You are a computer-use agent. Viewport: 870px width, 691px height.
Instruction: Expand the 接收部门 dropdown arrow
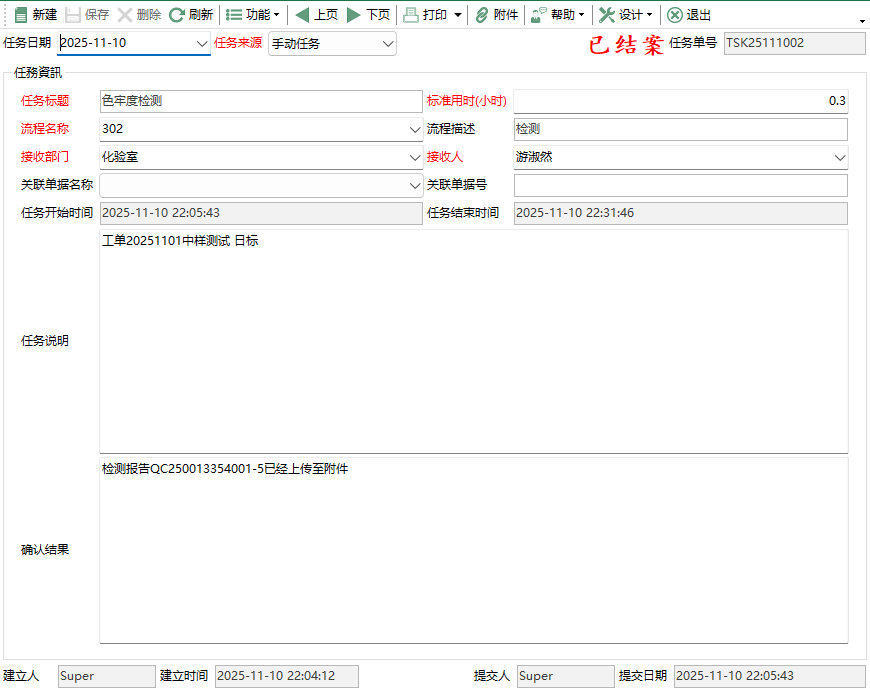click(415, 158)
